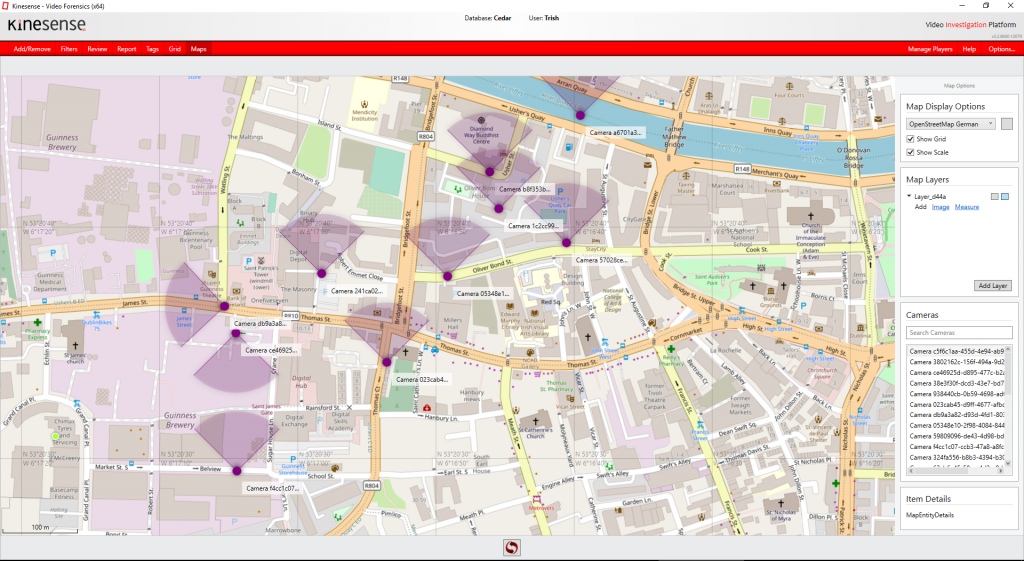The width and height of the screenshot is (1024, 561).
Task: Click the 'Camera ce46925...' label on the map
Action: coord(271,350)
